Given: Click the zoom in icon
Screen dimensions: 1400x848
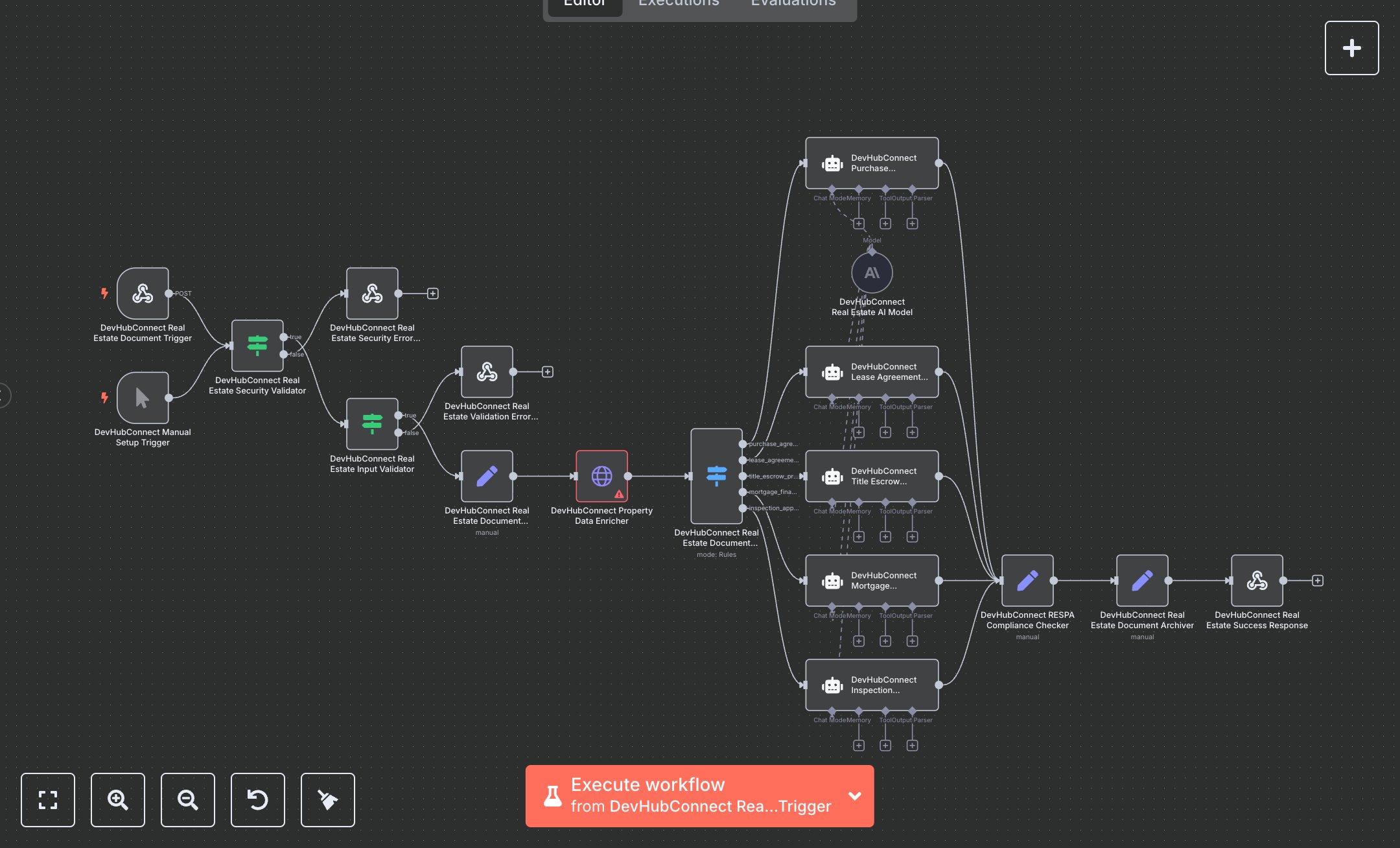Looking at the screenshot, I should [118, 800].
